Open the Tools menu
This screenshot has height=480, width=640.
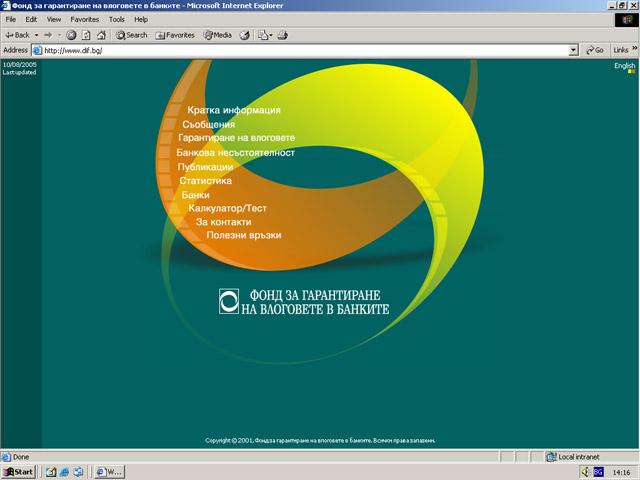(x=117, y=19)
